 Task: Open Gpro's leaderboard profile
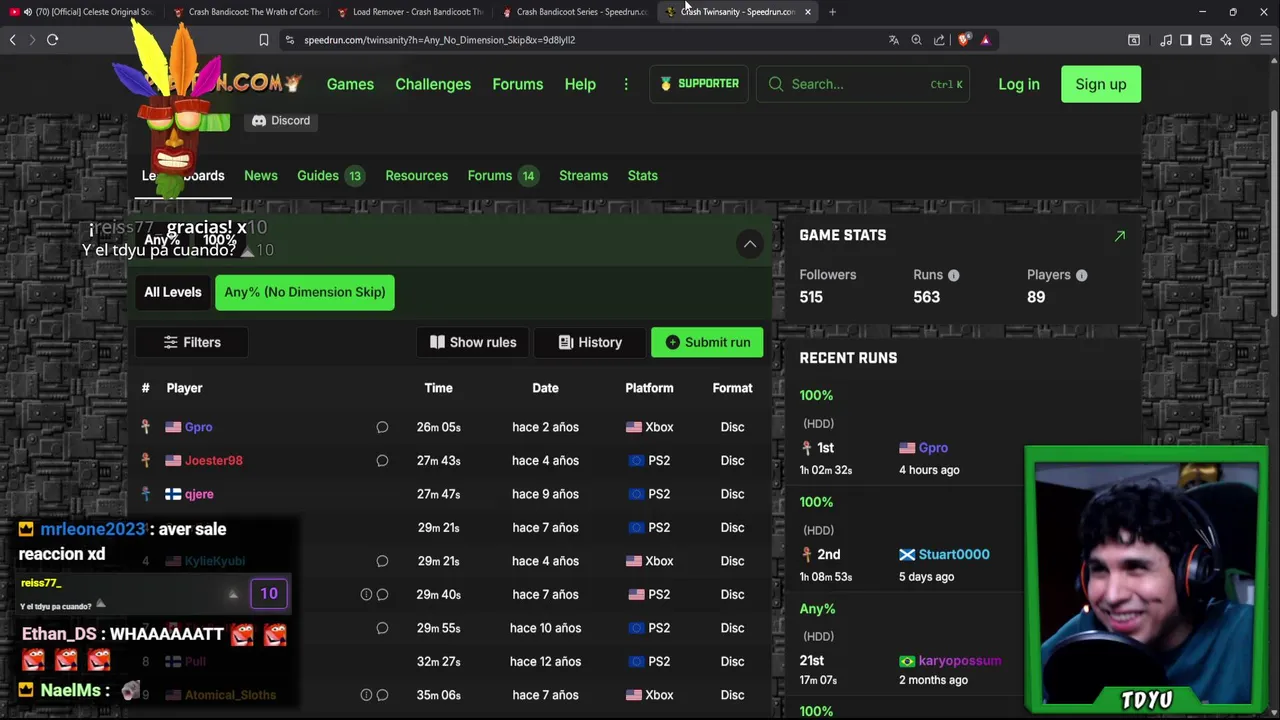pos(198,427)
